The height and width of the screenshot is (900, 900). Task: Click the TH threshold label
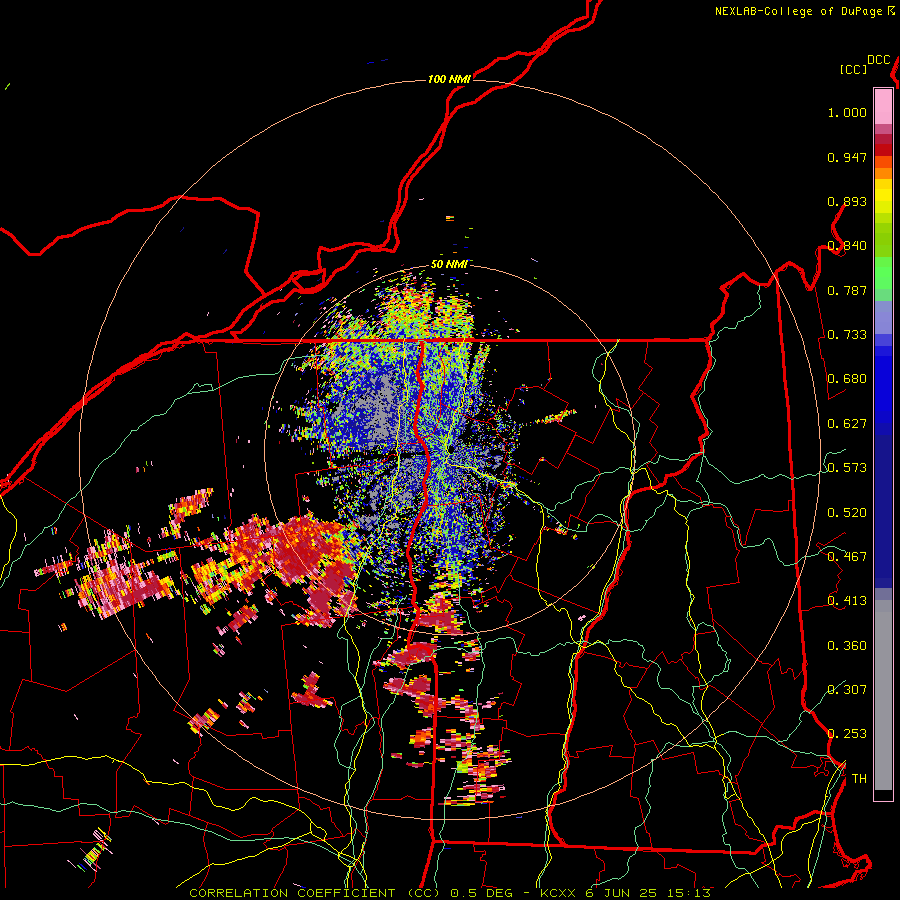(859, 779)
